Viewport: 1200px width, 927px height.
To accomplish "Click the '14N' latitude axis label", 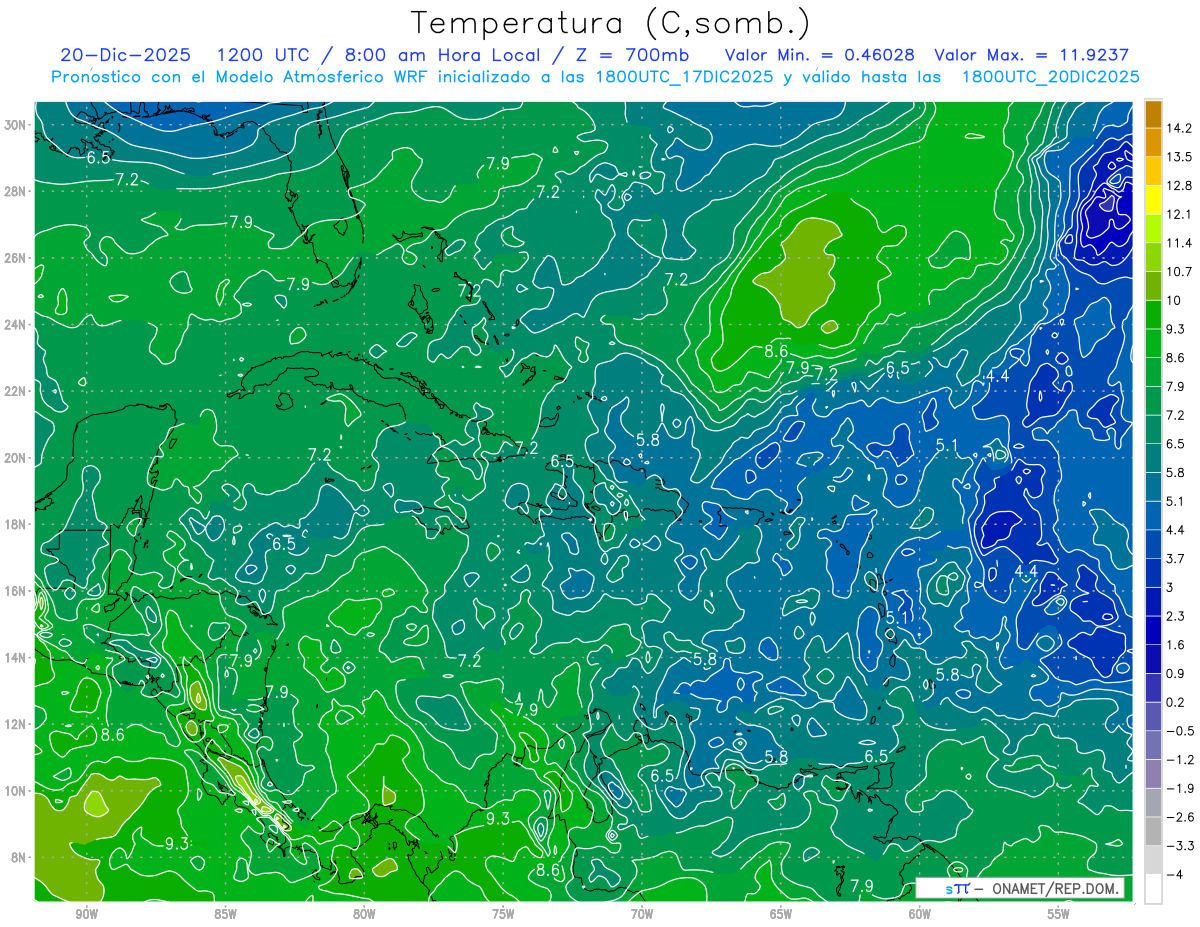I will (14, 657).
